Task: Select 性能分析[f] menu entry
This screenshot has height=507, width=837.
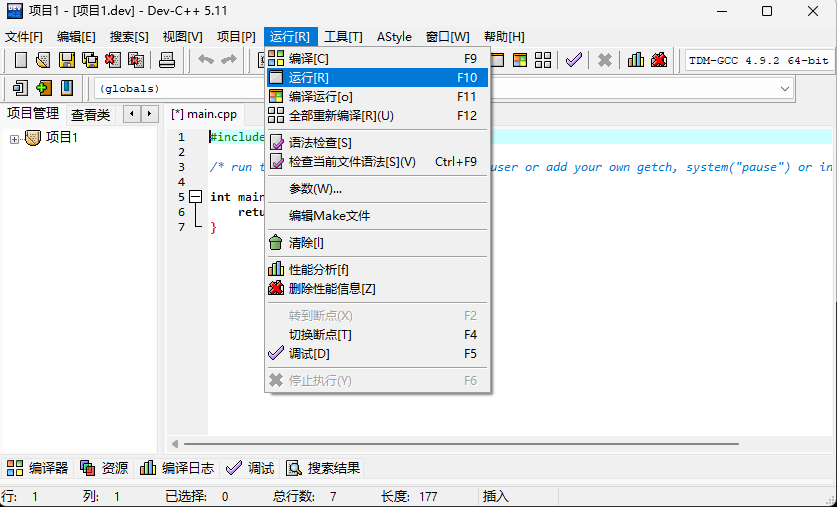Action: pos(377,270)
